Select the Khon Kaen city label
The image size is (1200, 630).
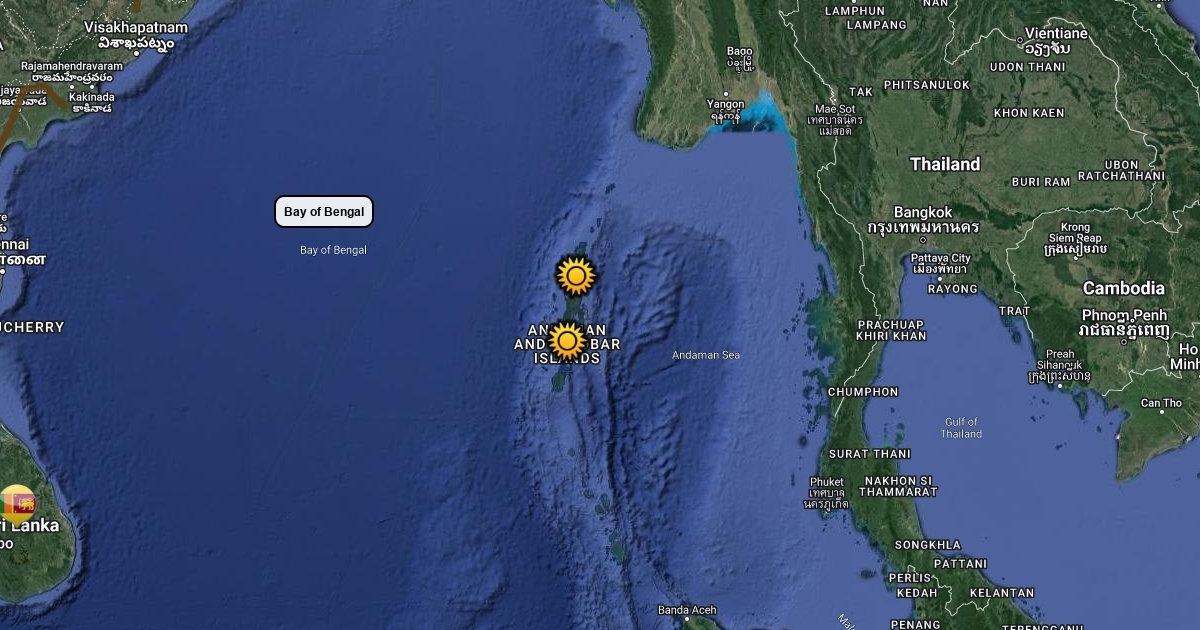[x=1028, y=113]
